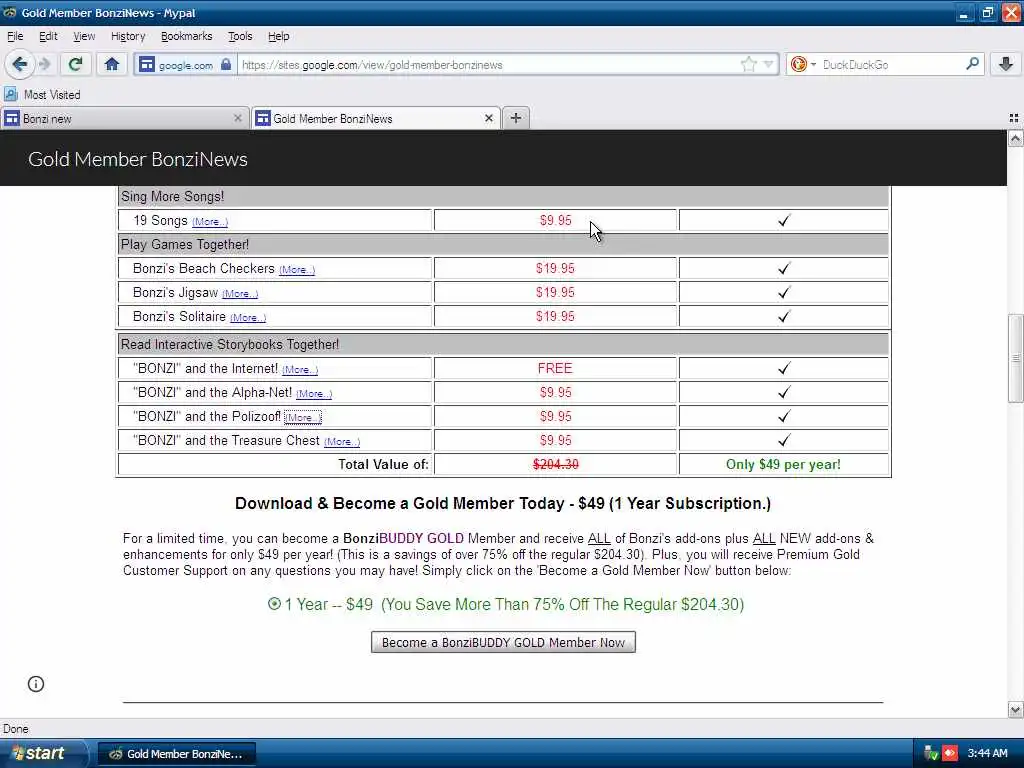Open More link for BONZI and the Alpha-Net
Viewport: 1024px width, 768px height.
pyautogui.click(x=313, y=394)
